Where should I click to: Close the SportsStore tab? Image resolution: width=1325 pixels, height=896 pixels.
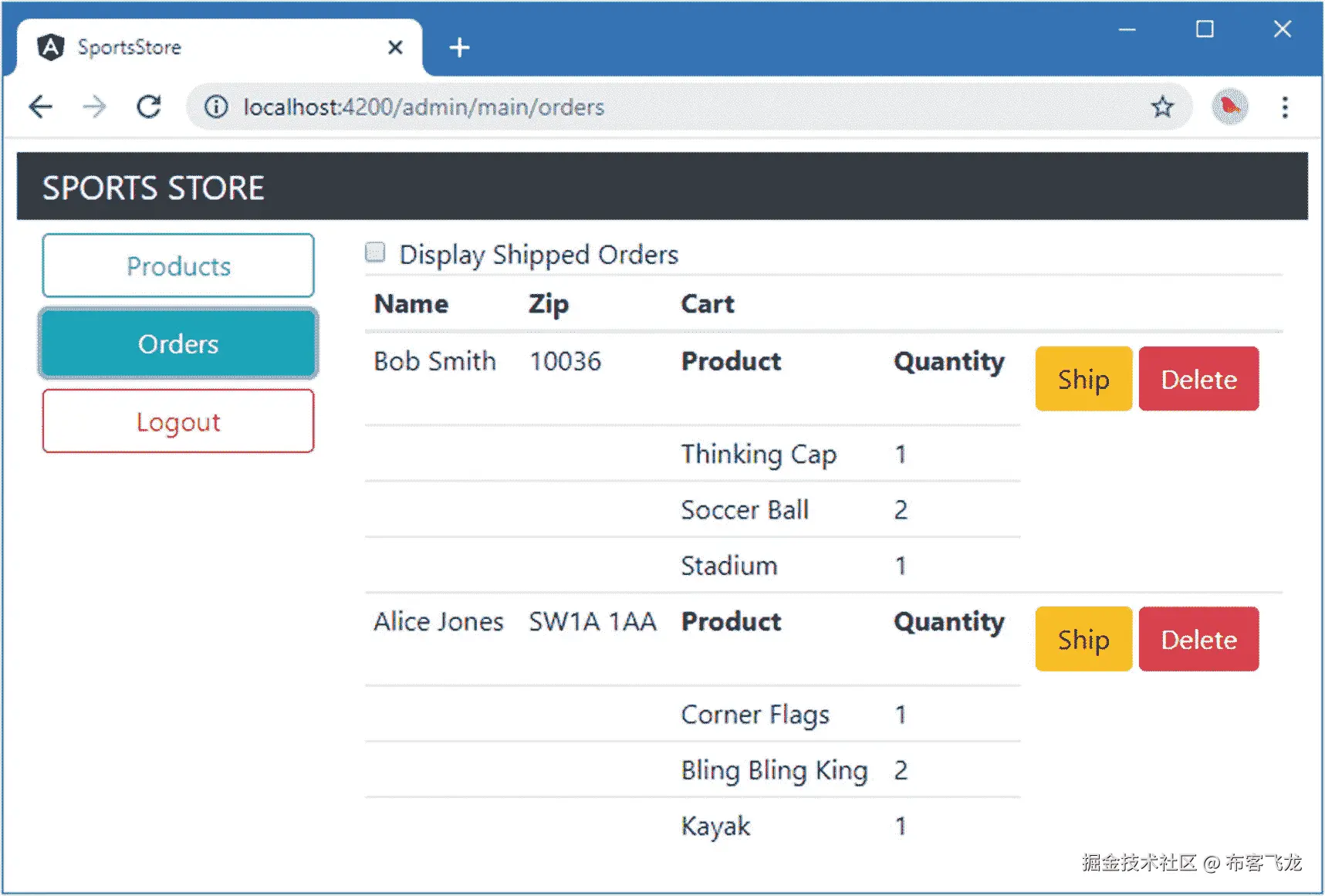click(x=395, y=48)
